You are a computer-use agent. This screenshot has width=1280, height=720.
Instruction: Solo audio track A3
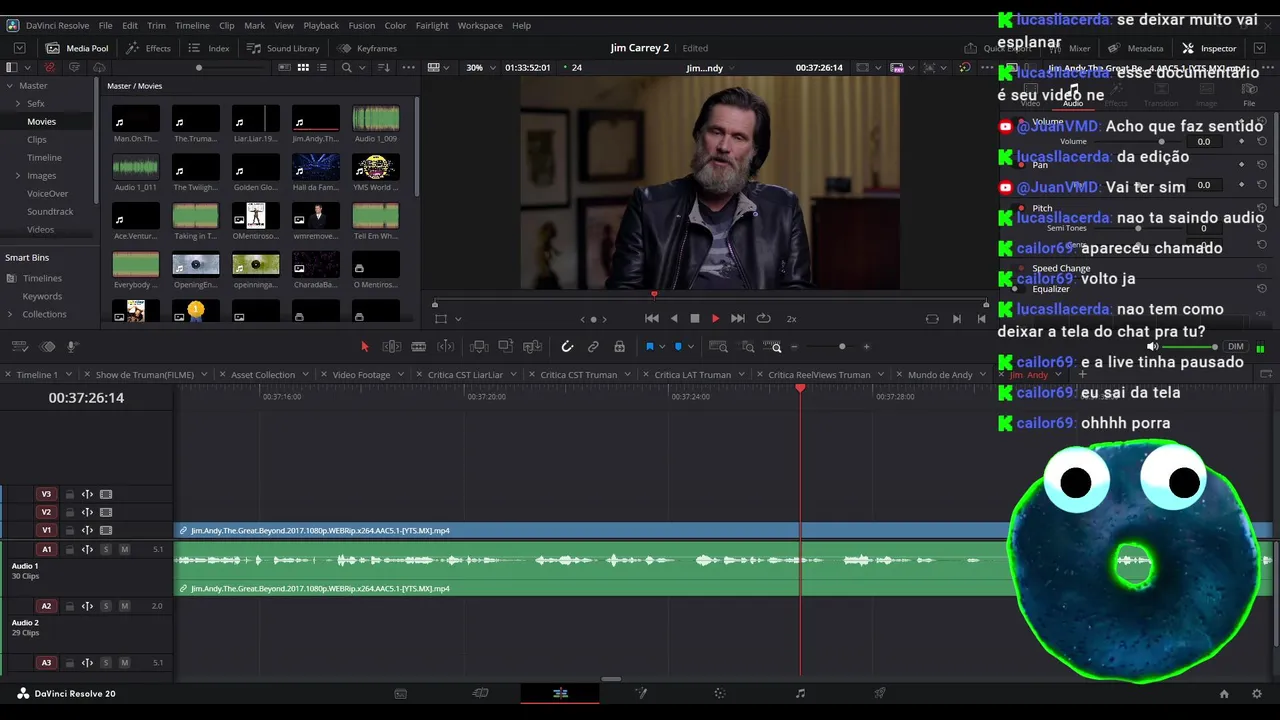(x=106, y=662)
